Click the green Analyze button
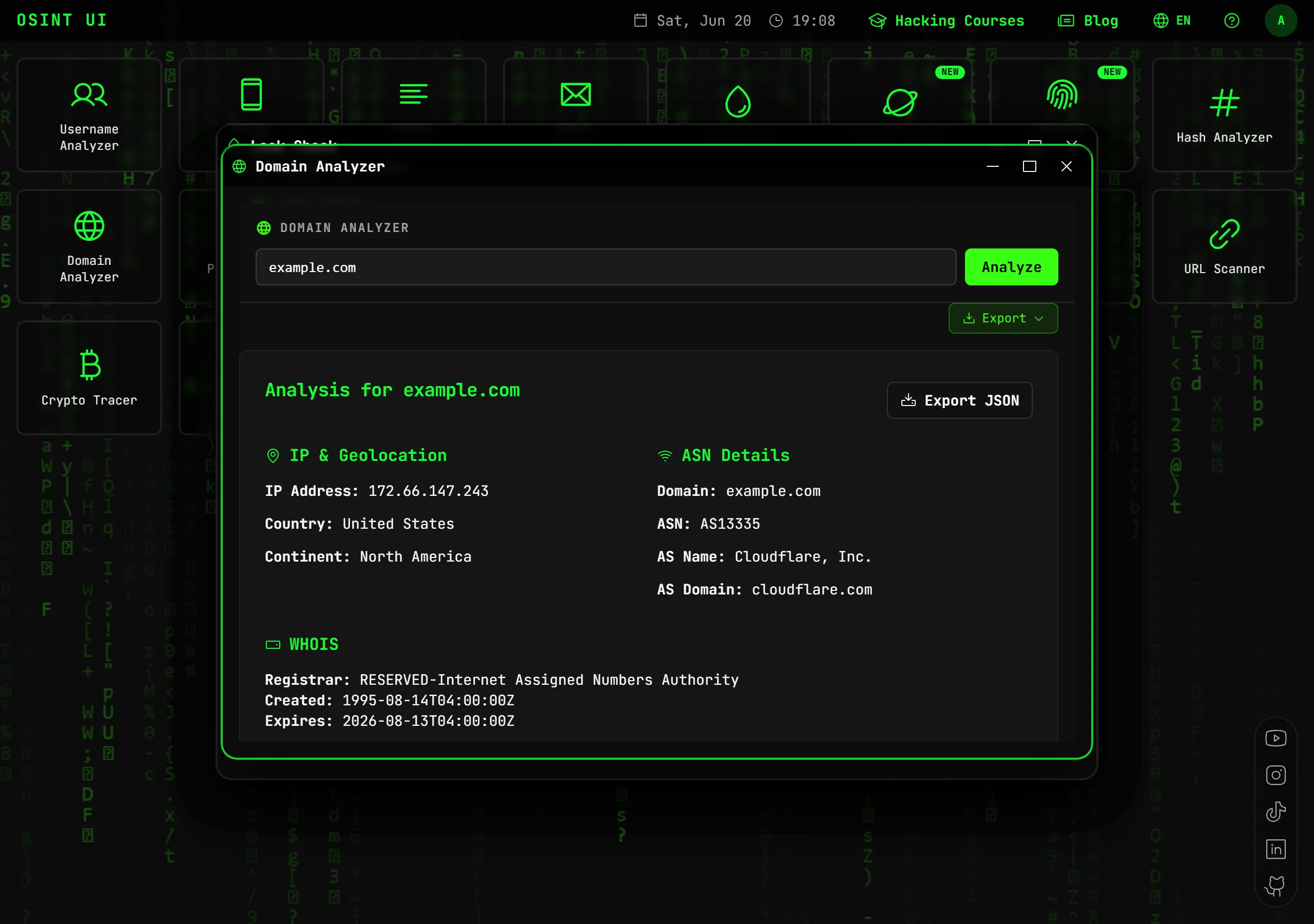 coord(1011,267)
